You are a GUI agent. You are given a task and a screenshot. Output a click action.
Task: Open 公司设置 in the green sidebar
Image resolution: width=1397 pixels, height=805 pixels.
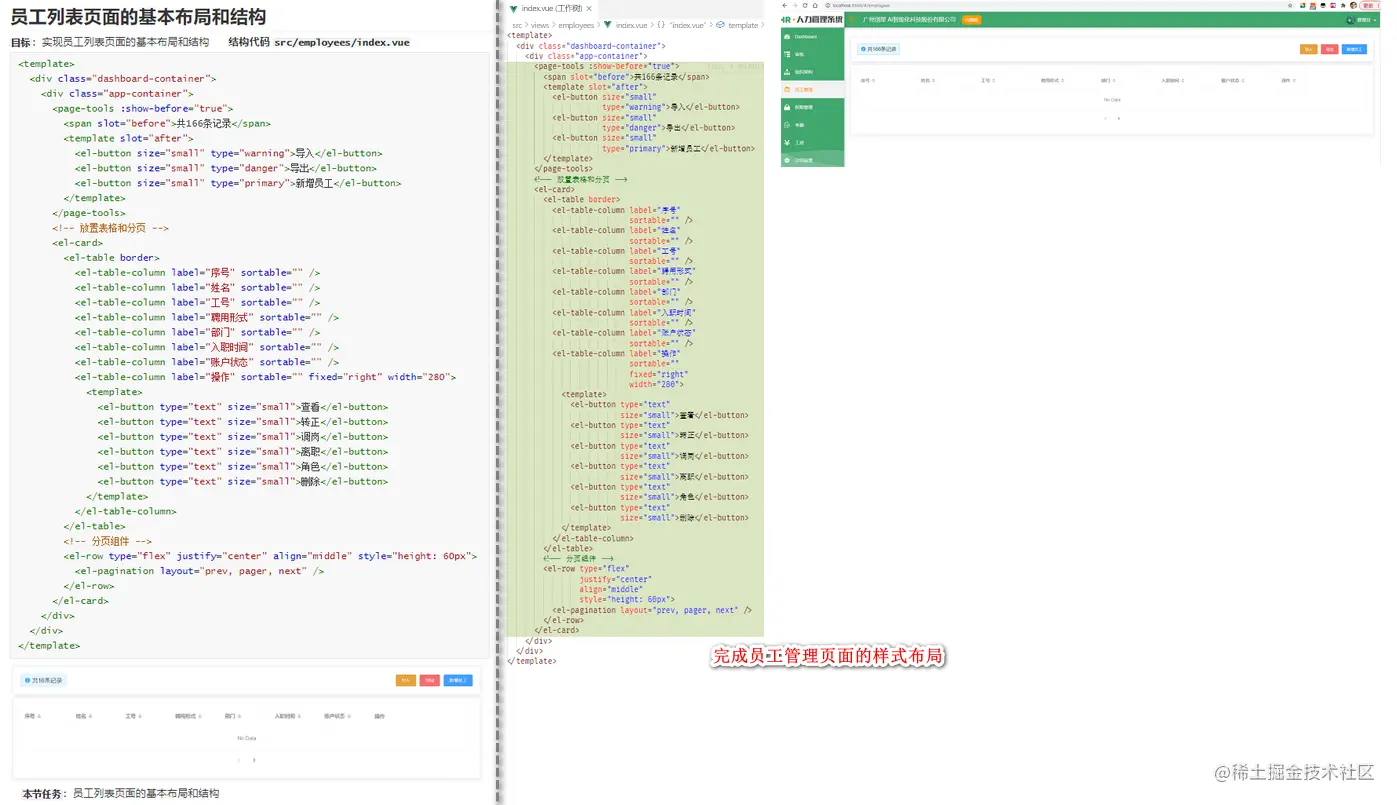[812, 160]
